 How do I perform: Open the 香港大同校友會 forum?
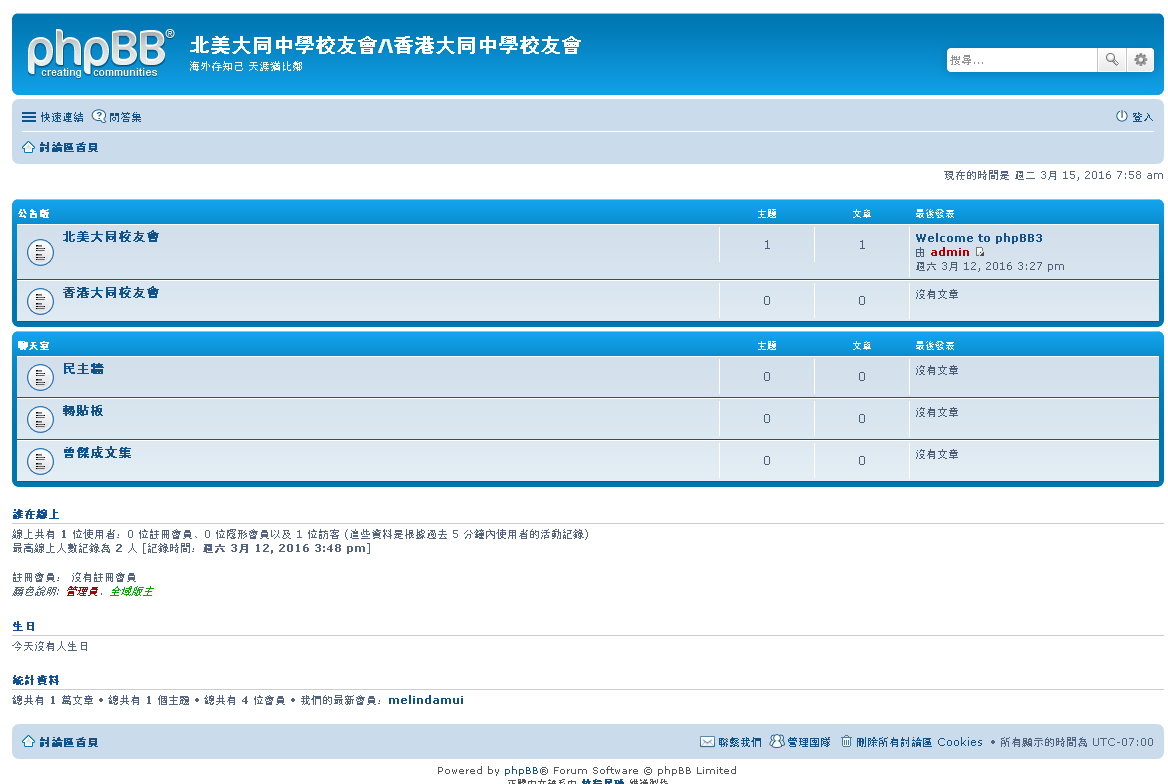(111, 293)
